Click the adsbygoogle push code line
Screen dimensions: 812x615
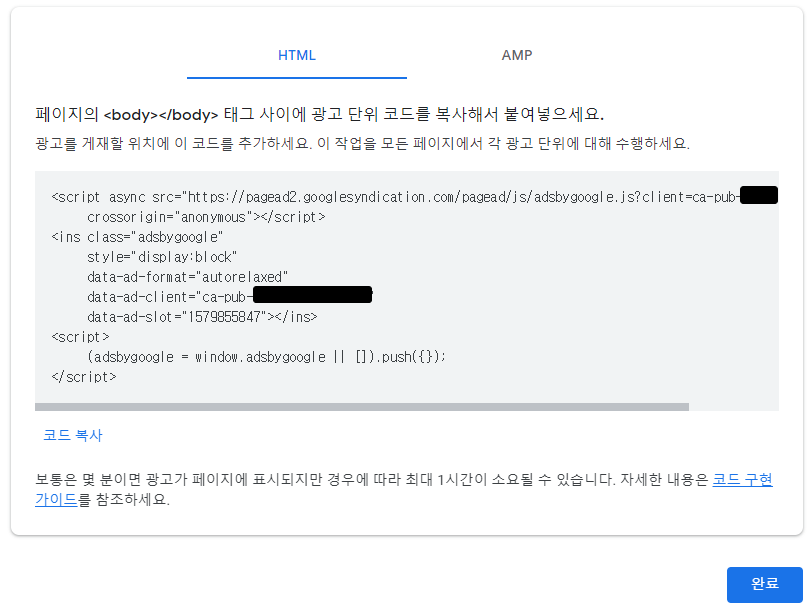click(x=266, y=357)
